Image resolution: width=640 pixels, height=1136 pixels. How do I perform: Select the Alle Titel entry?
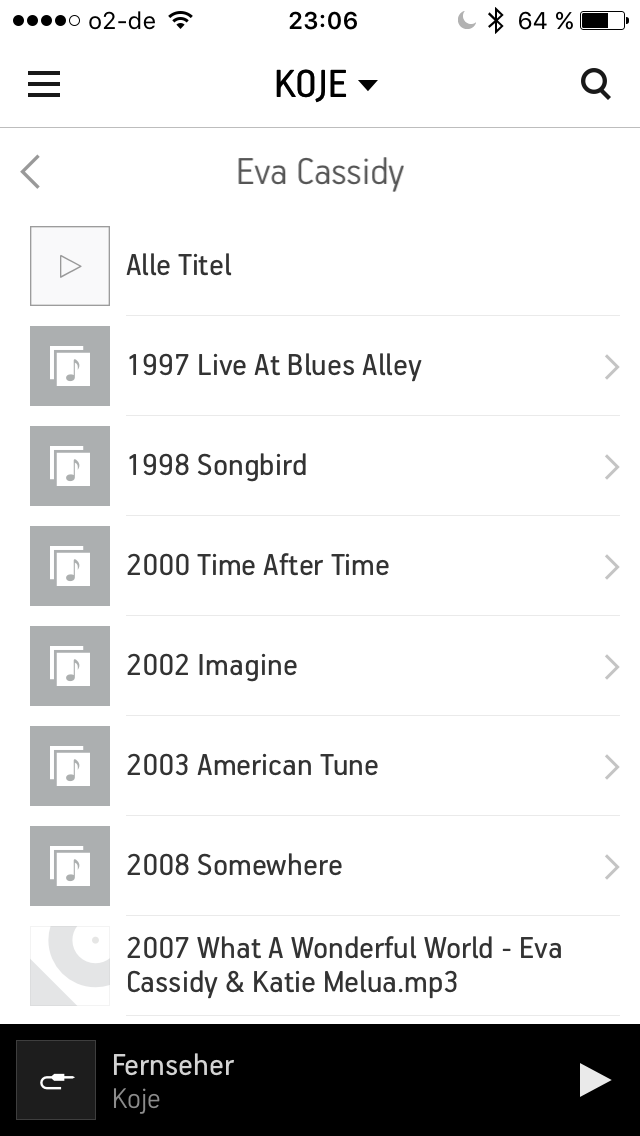179,266
